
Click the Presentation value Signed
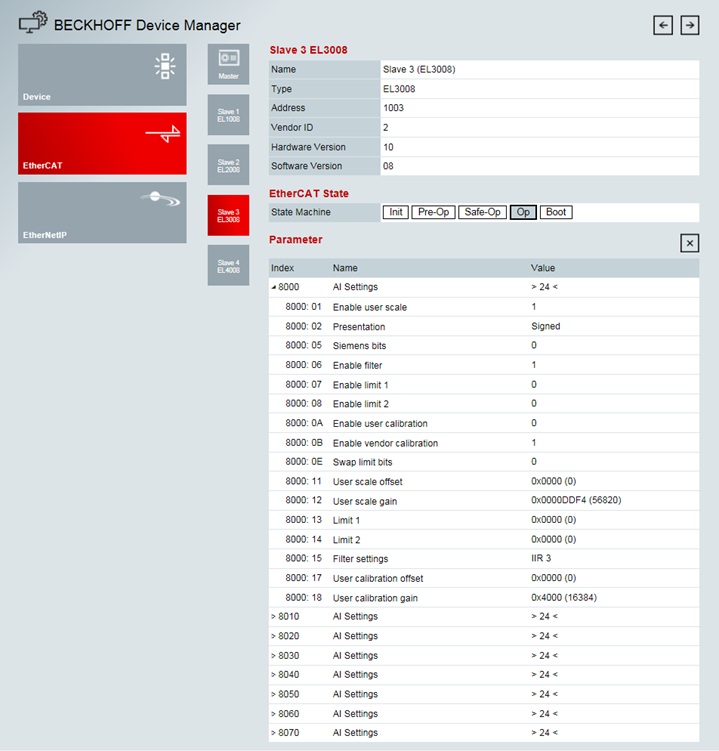tap(546, 326)
